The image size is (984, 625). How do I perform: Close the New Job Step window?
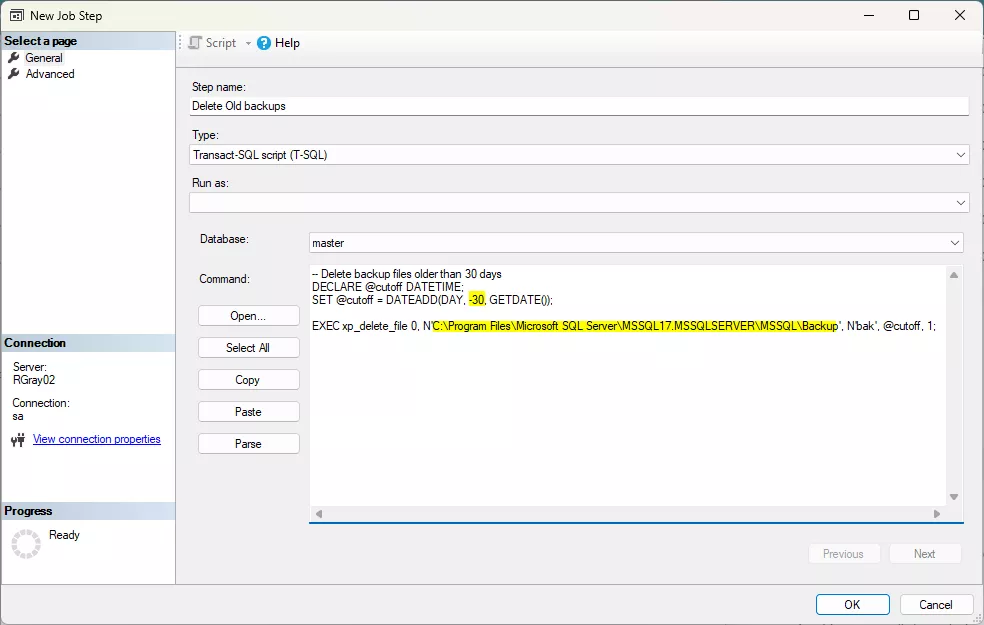[960, 15]
